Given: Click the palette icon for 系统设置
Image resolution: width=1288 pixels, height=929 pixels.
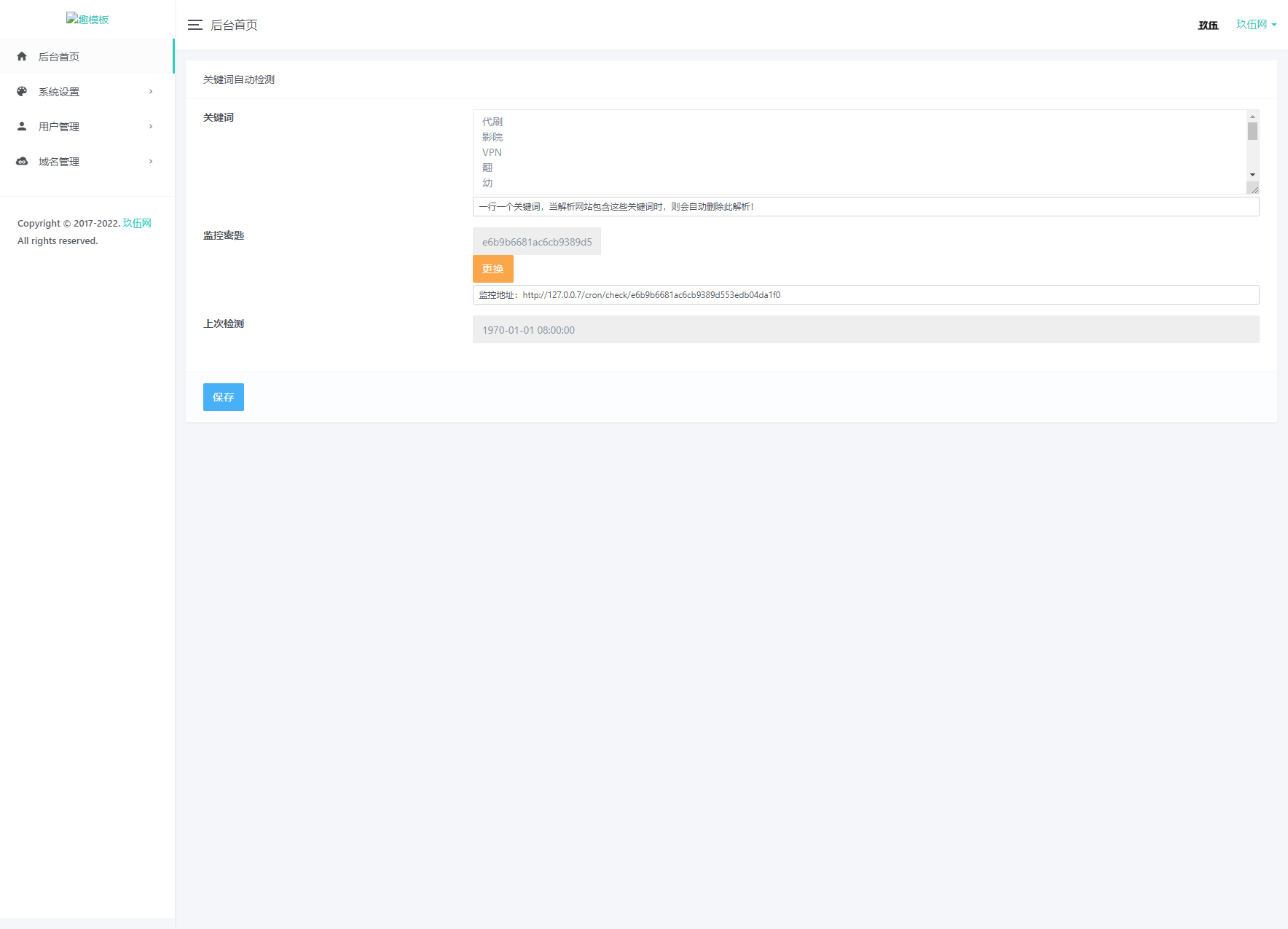Looking at the screenshot, I should pyautogui.click(x=22, y=92).
